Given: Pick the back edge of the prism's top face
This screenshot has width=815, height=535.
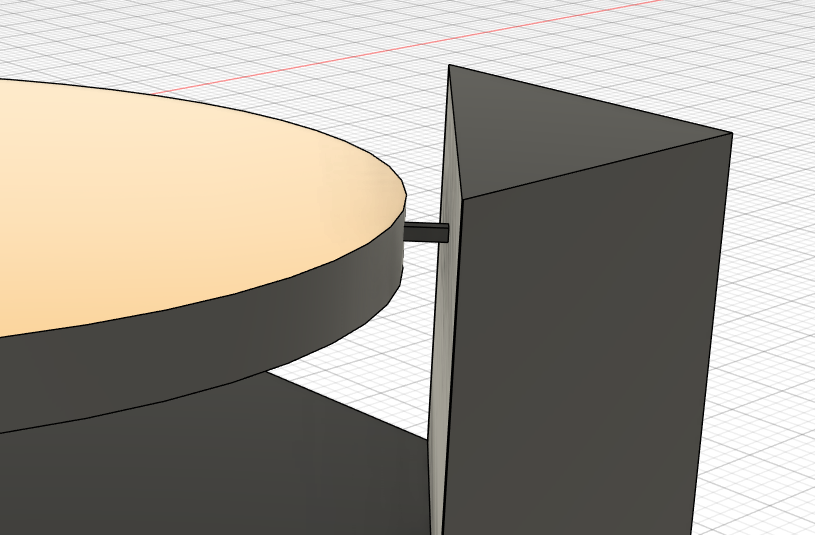Looking at the screenshot, I should tap(590, 100).
